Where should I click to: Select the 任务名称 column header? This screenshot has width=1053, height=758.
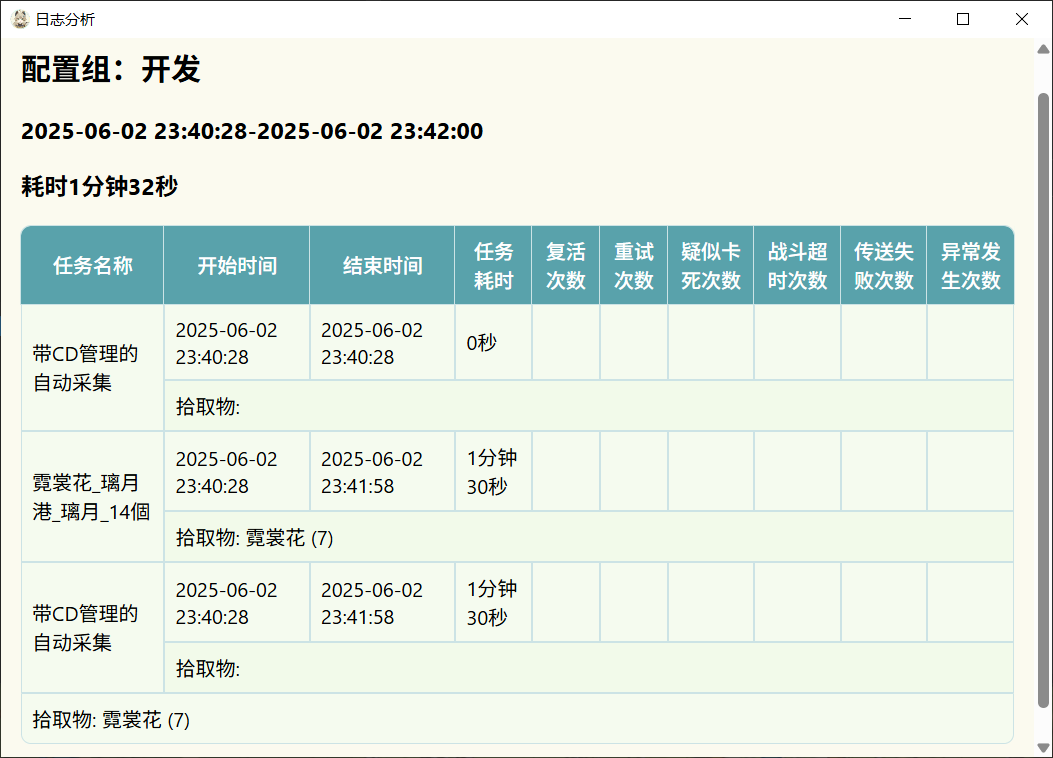pos(92,265)
